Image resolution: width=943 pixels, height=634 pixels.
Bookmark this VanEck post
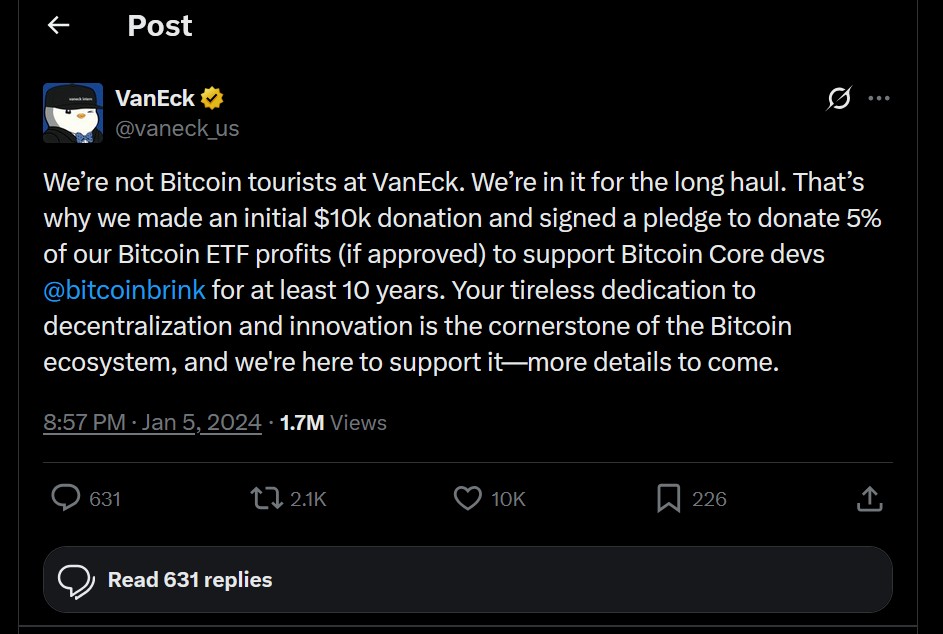668,498
